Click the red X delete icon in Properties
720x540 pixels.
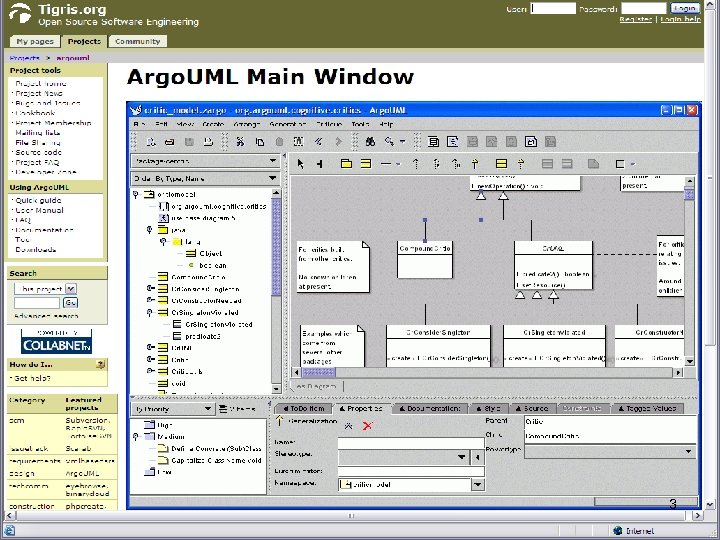[367, 426]
